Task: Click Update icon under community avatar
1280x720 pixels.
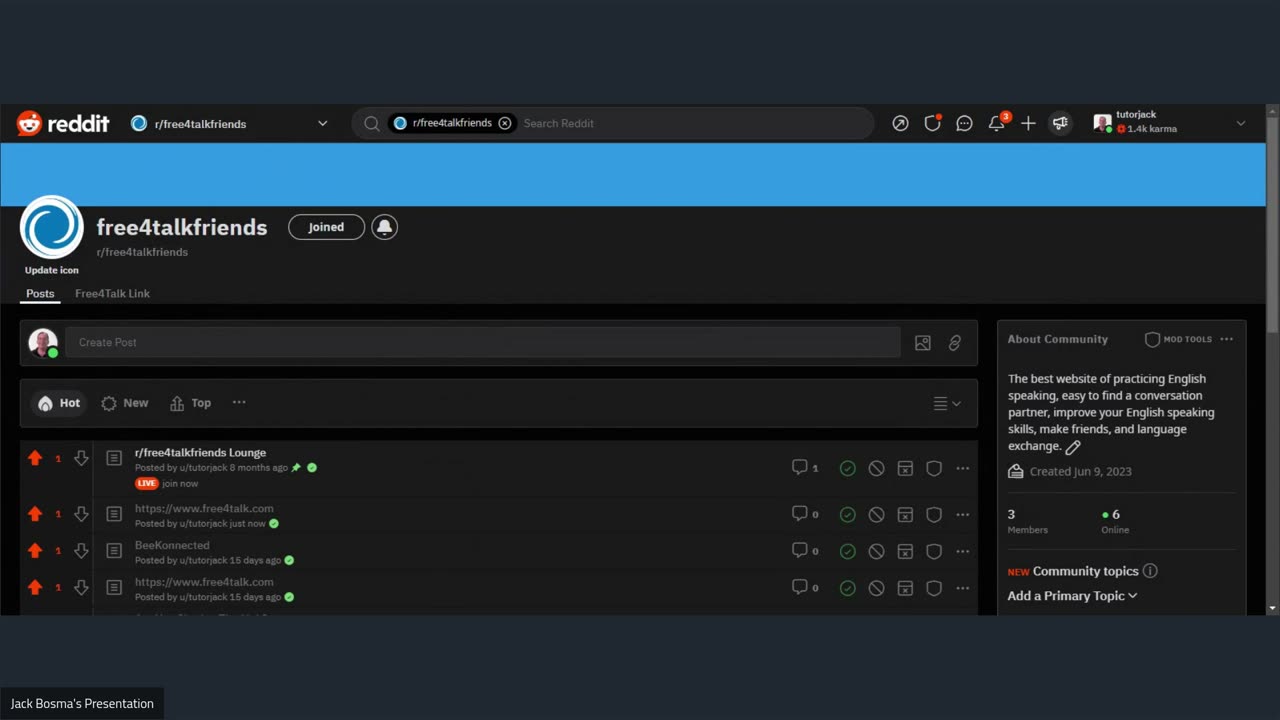Action: pos(52,270)
